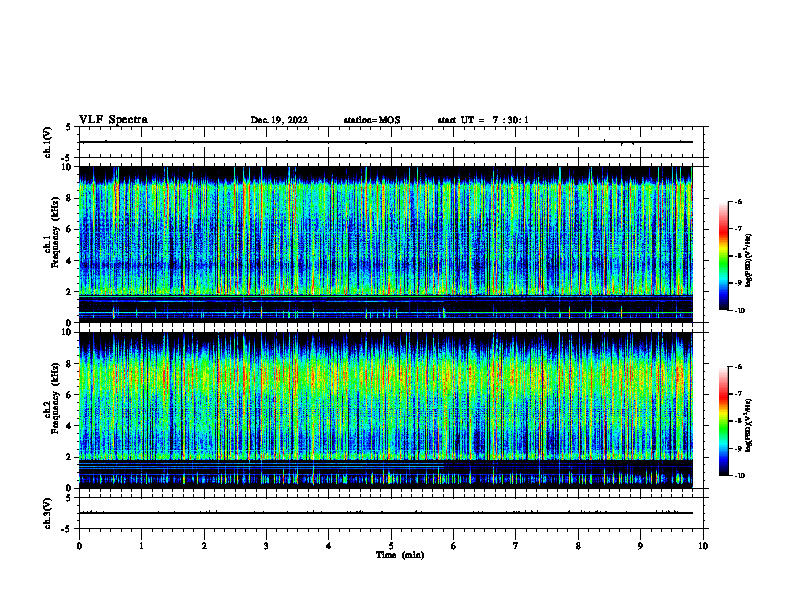Click the "-8" tick on ch.2 colorbar
This screenshot has height=612, width=792.
(738, 421)
